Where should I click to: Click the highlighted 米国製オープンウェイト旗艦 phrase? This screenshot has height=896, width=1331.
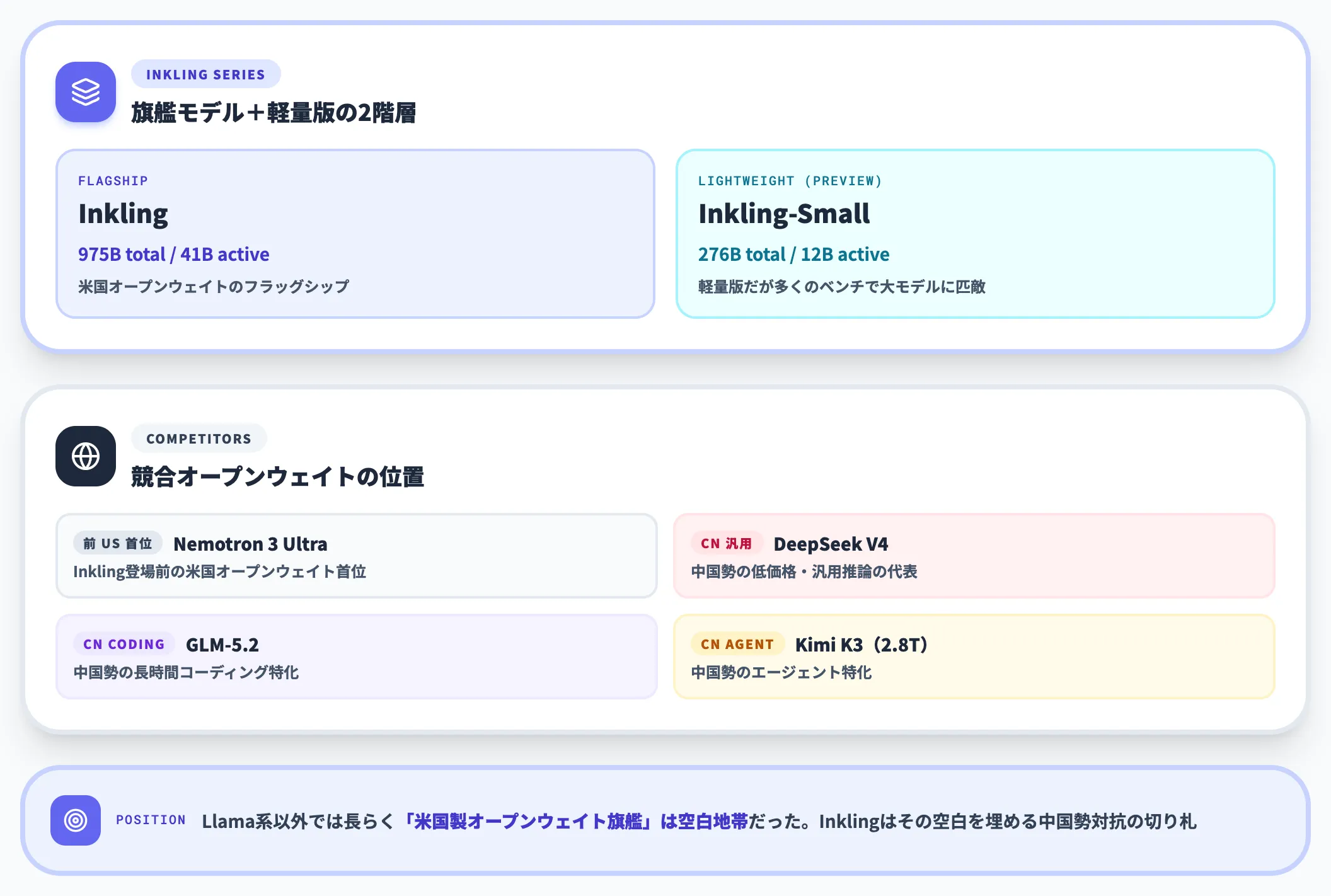(x=528, y=821)
